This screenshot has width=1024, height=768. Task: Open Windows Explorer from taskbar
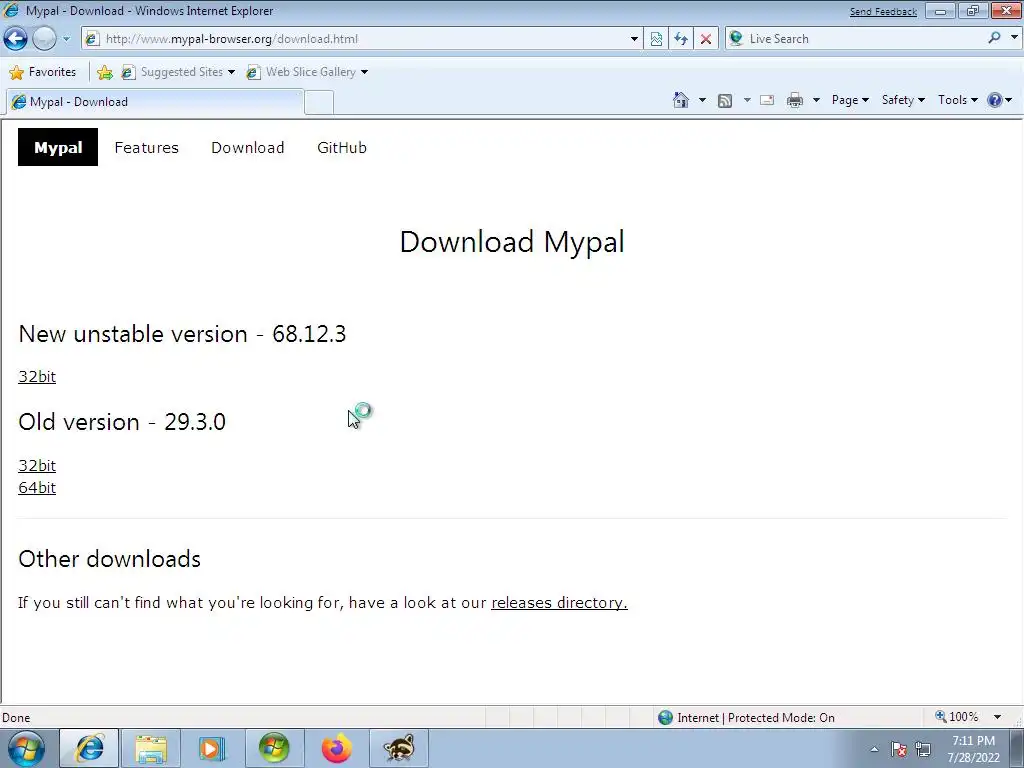151,748
